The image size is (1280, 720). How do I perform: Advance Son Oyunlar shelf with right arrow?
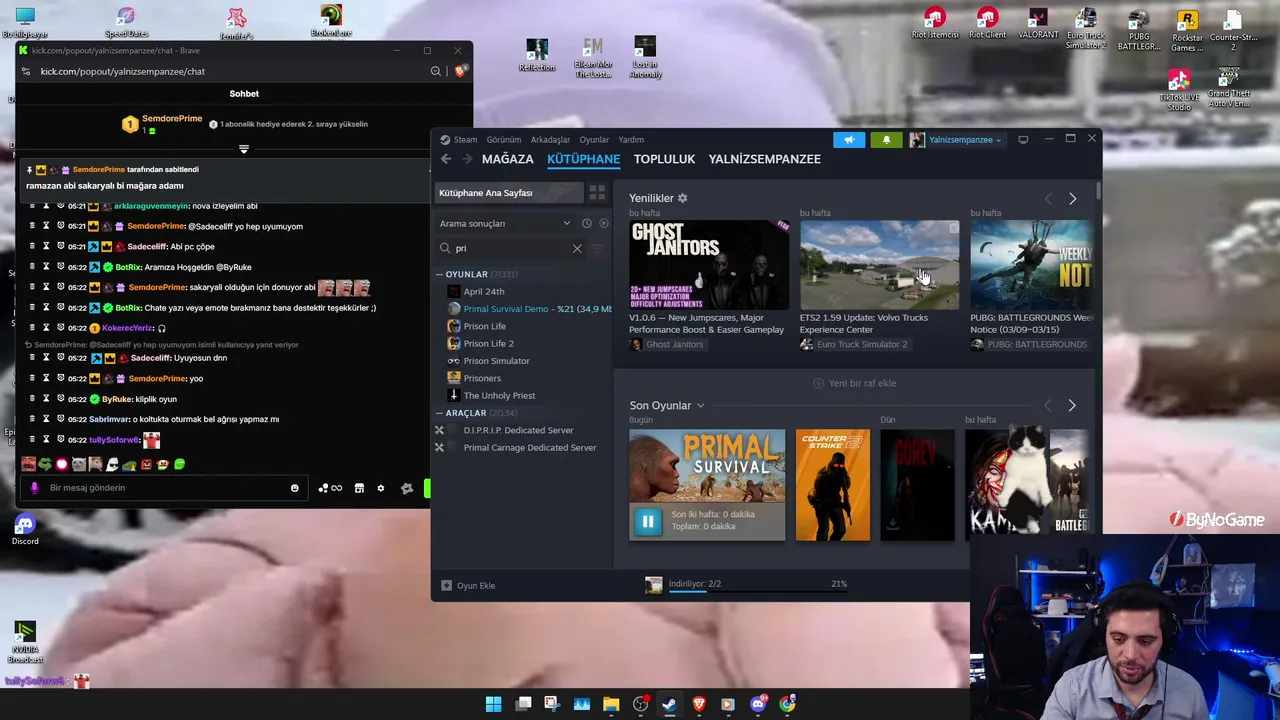[x=1072, y=405]
